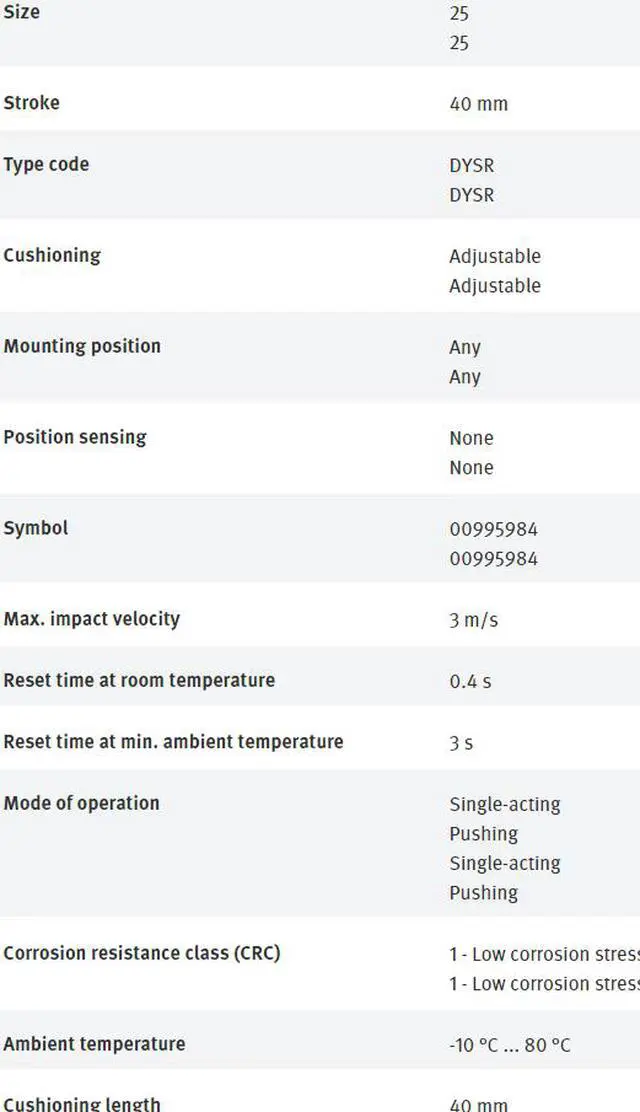Select the Mode of operation label
Viewport: 640px width, 1112px height.
[x=81, y=803]
